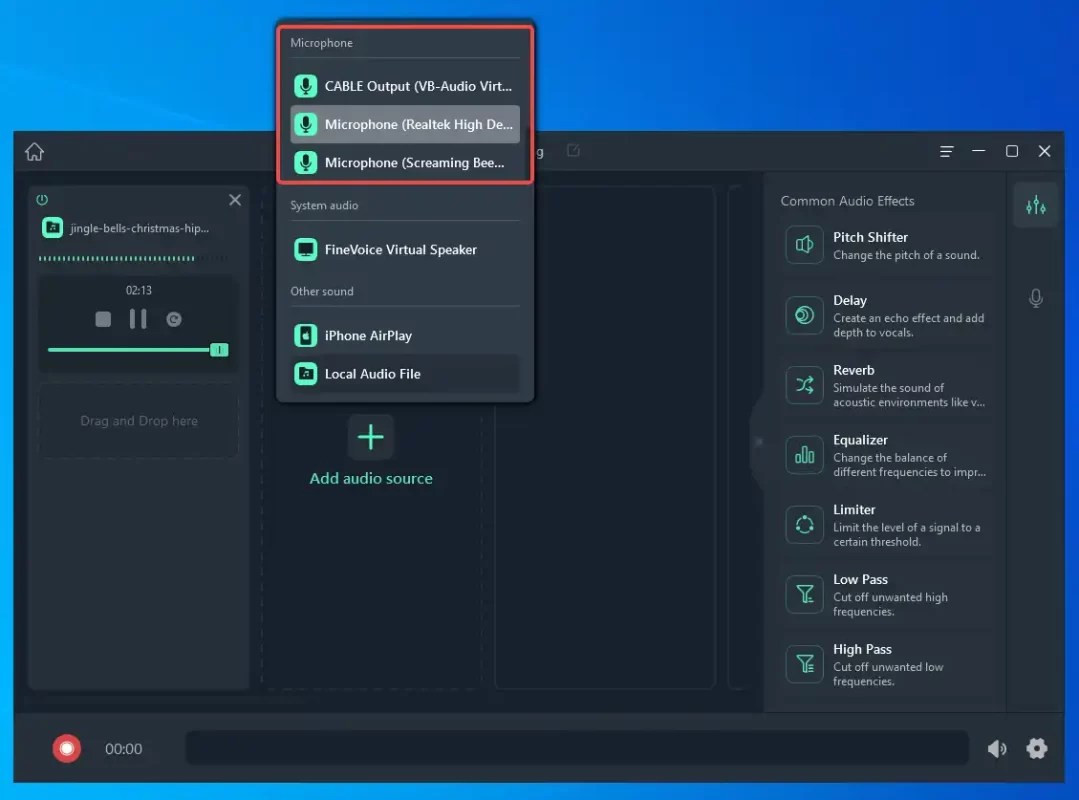Remove the jingle-bells audio source card
Screen dimensions: 1079x800
point(235,199)
